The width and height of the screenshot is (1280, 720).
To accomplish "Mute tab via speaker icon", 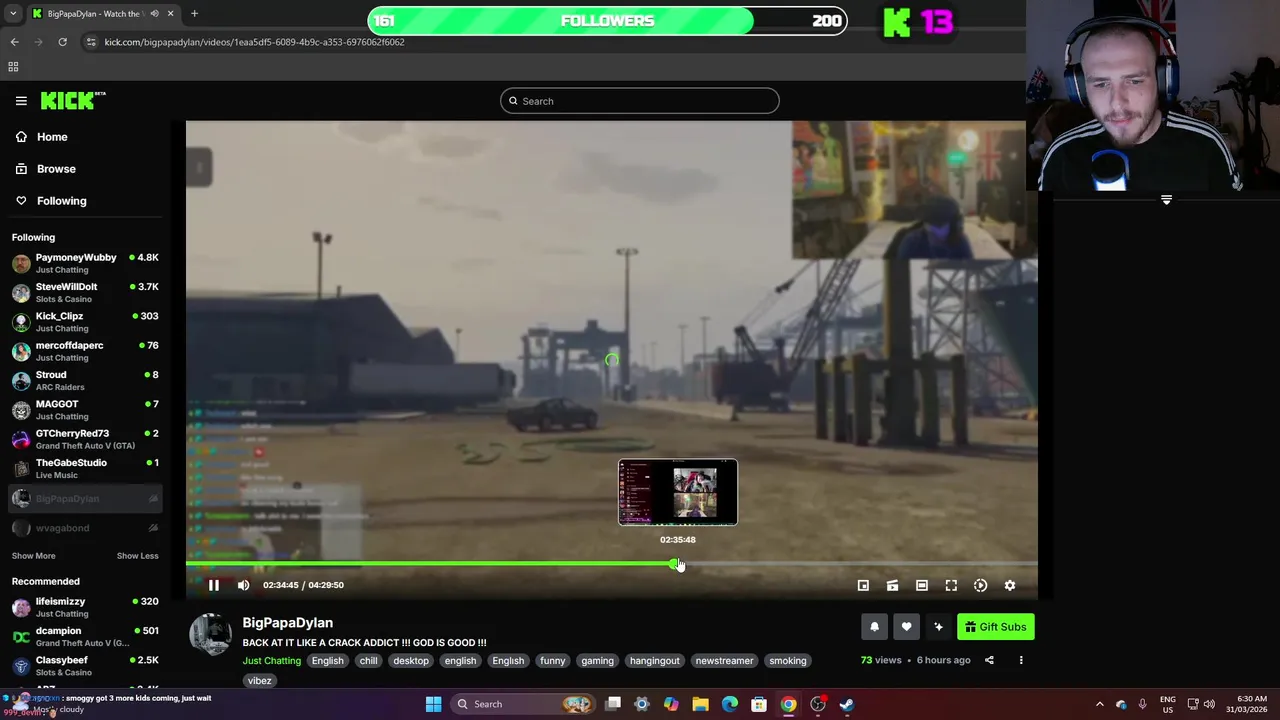I will pos(154,14).
